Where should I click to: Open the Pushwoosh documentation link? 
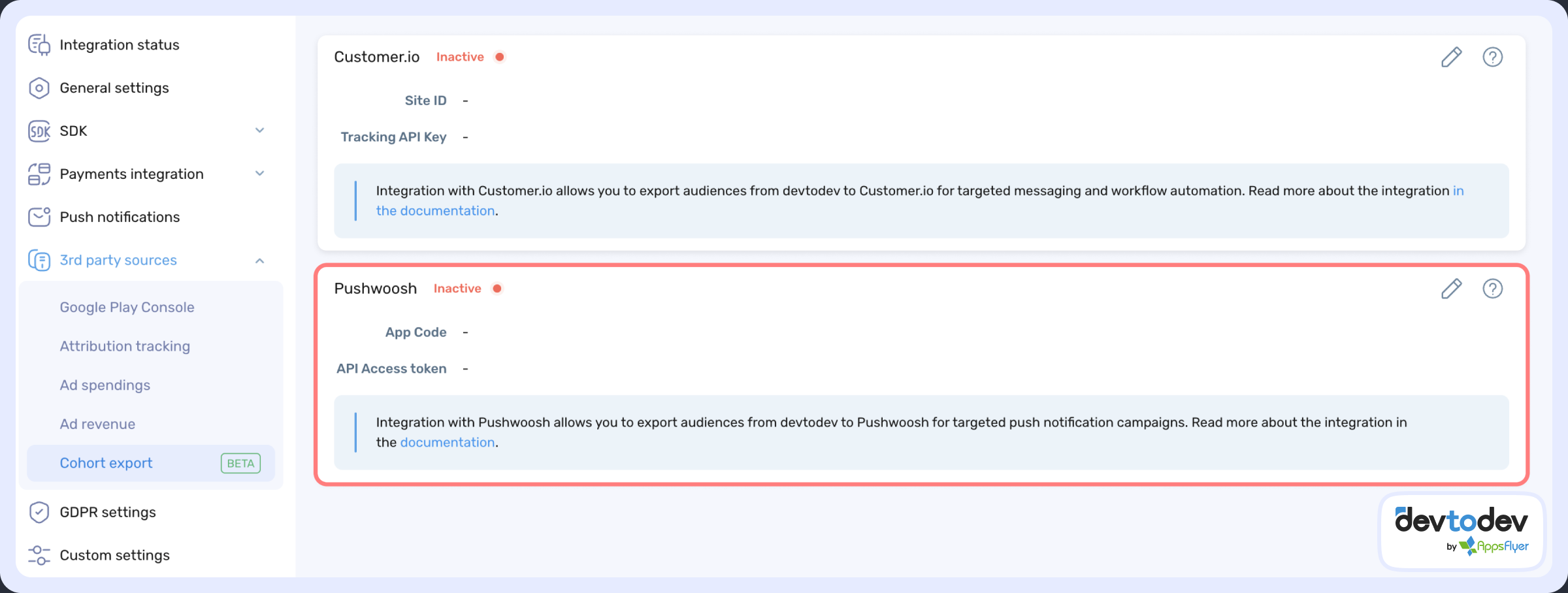point(448,442)
